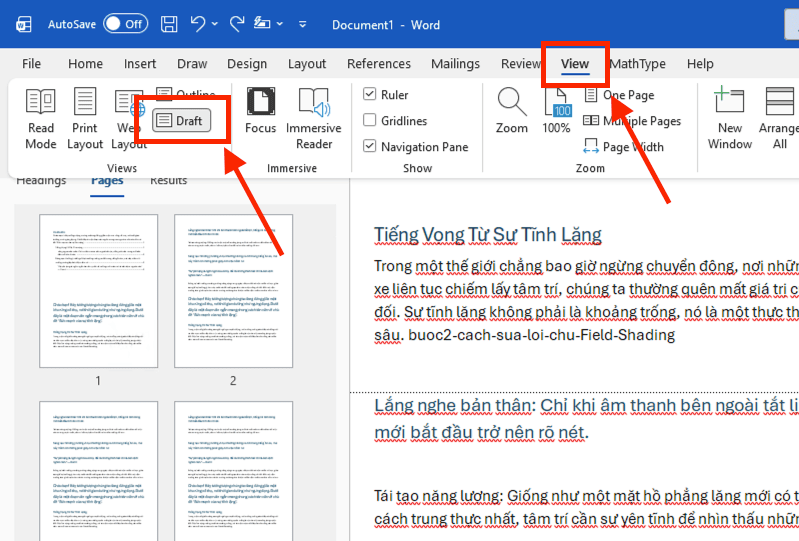Viewport: 799px width, 541px height.
Task: Open the Help ribbon tab
Action: coord(700,64)
